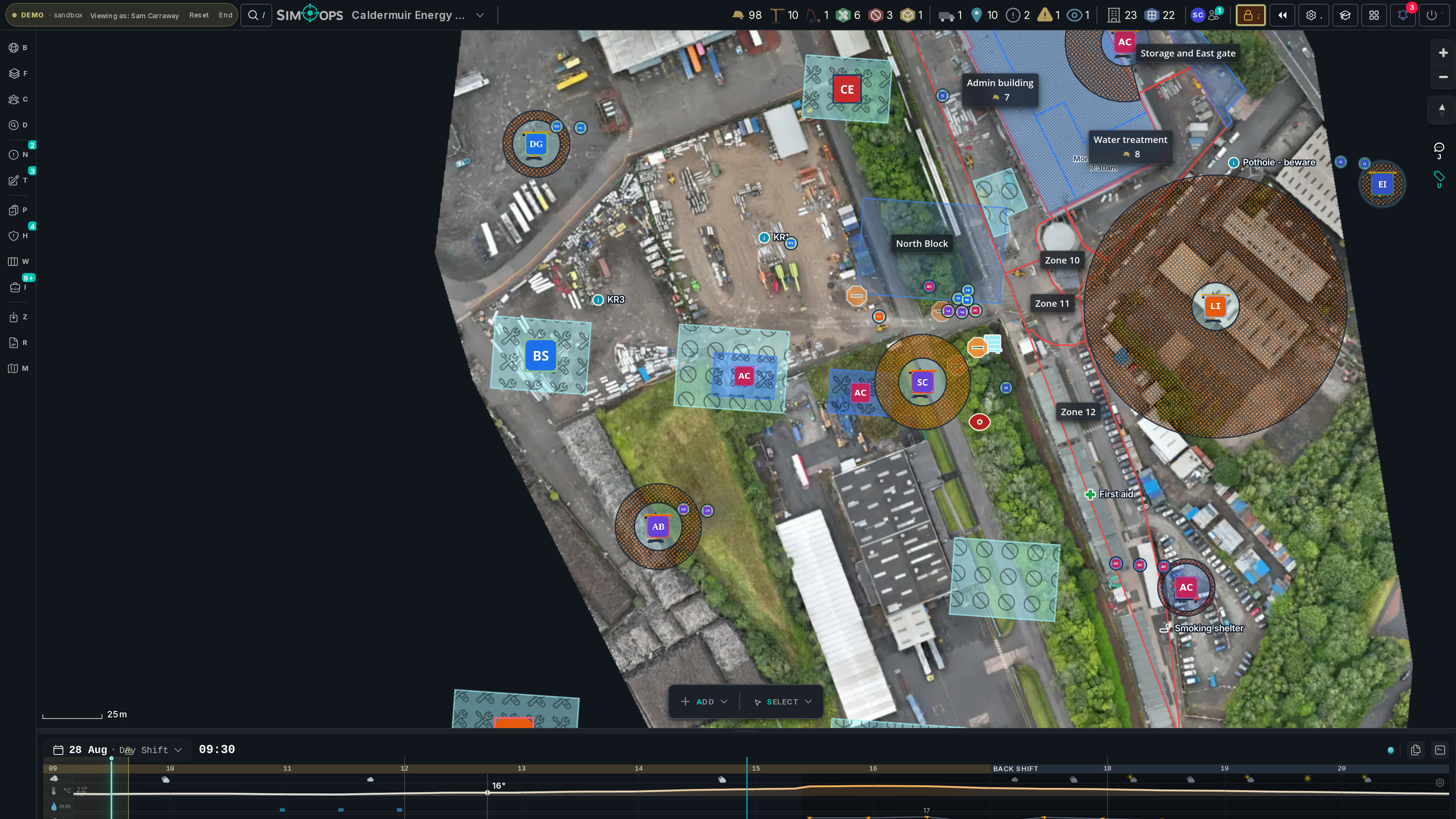Screen dimensions: 1456x819
Task: Select the purple SC map marker
Action: tap(923, 382)
